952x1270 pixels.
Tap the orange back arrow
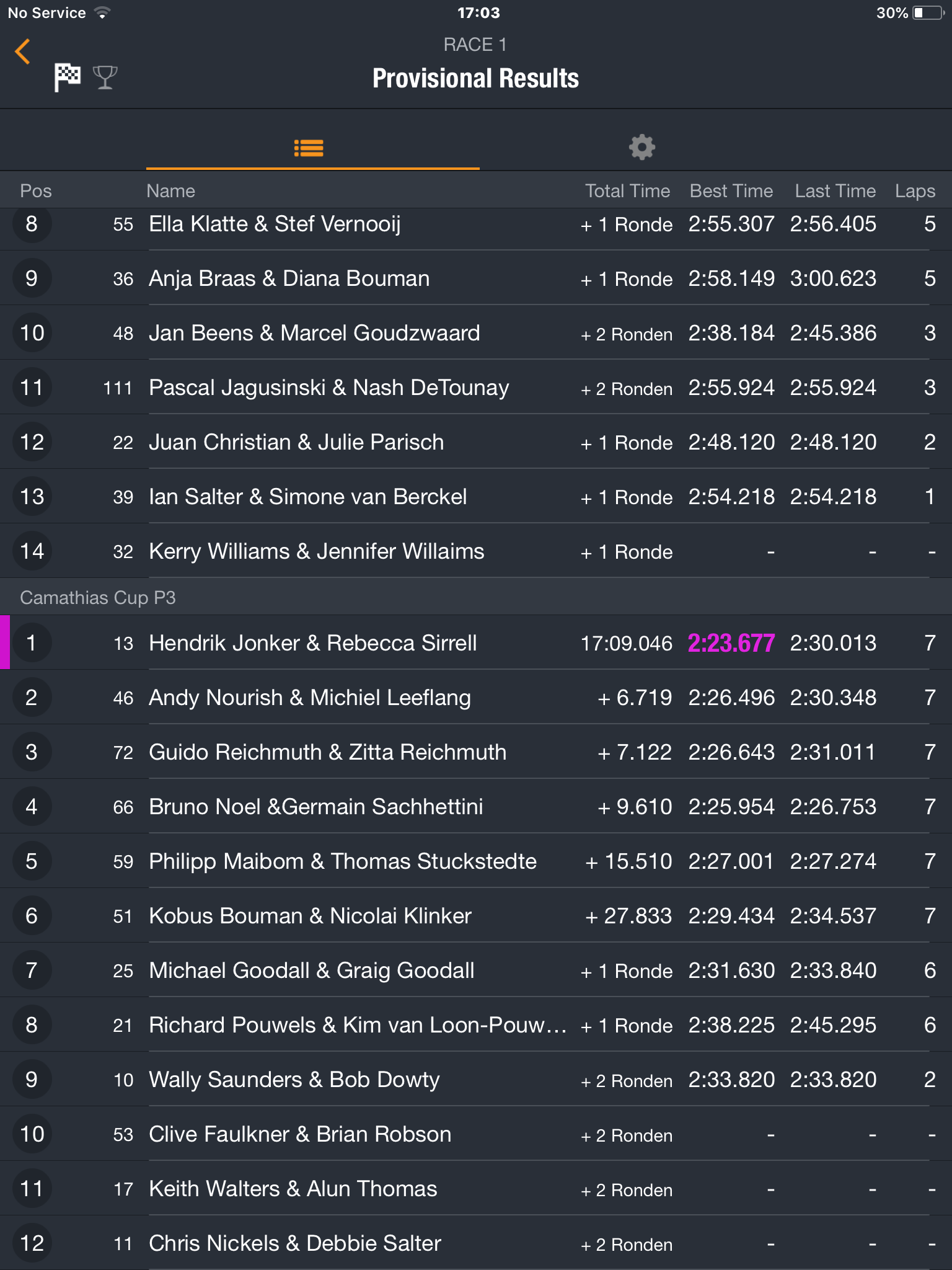click(x=23, y=51)
